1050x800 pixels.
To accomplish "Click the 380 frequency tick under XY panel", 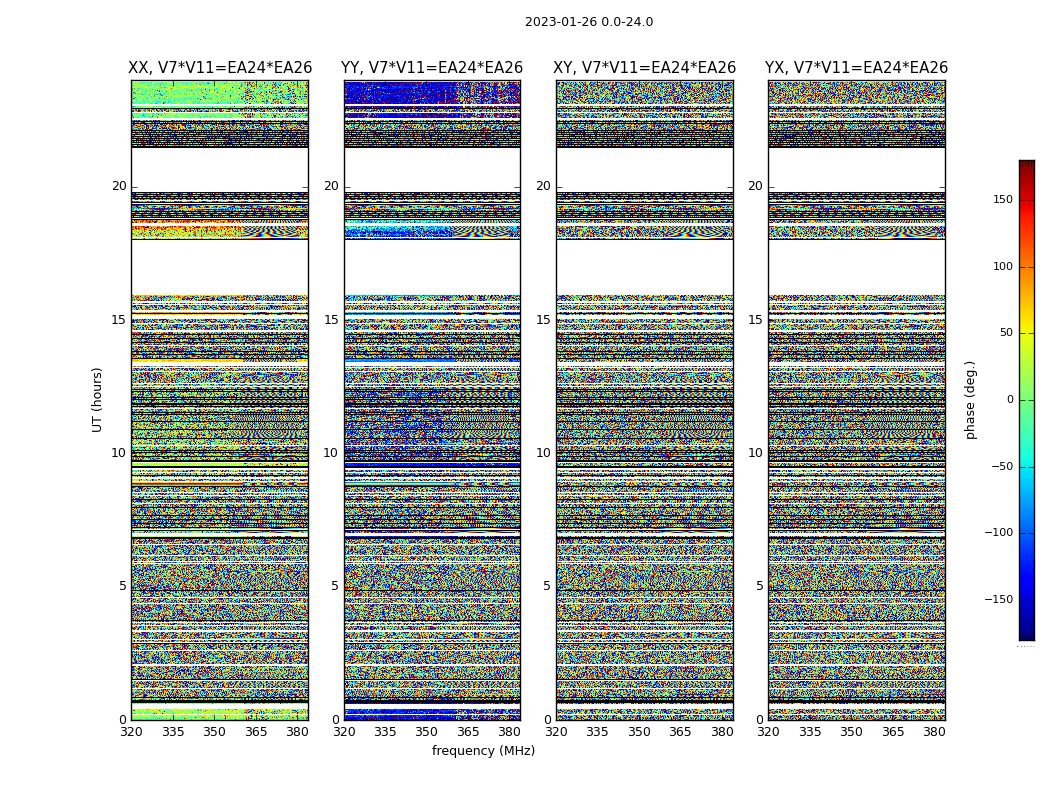I will click(722, 732).
